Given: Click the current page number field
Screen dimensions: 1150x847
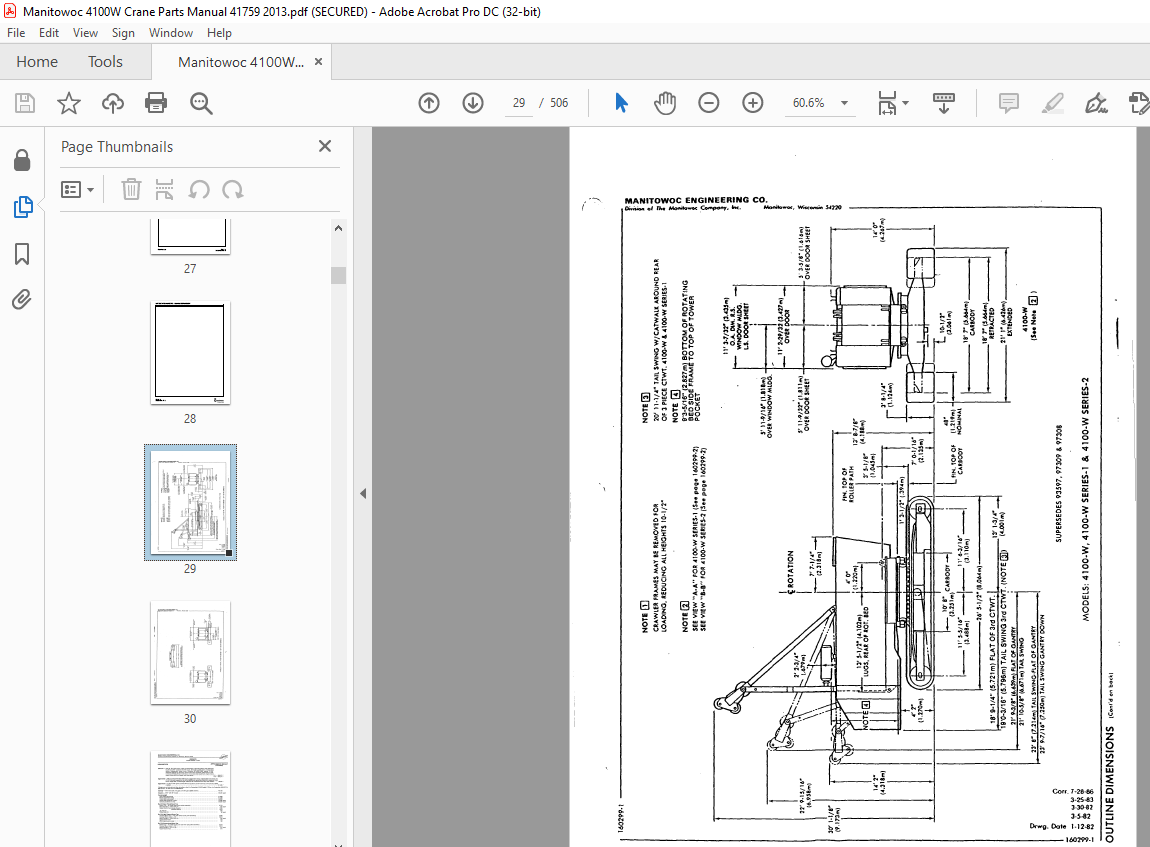Looking at the screenshot, I should pos(519,103).
